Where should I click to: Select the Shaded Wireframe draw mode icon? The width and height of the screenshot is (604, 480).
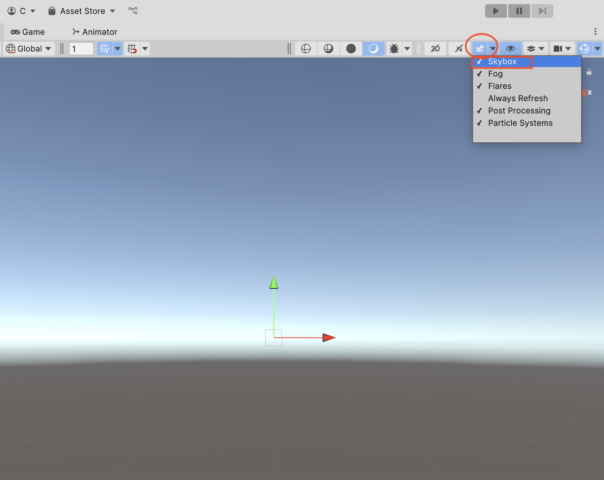click(328, 49)
